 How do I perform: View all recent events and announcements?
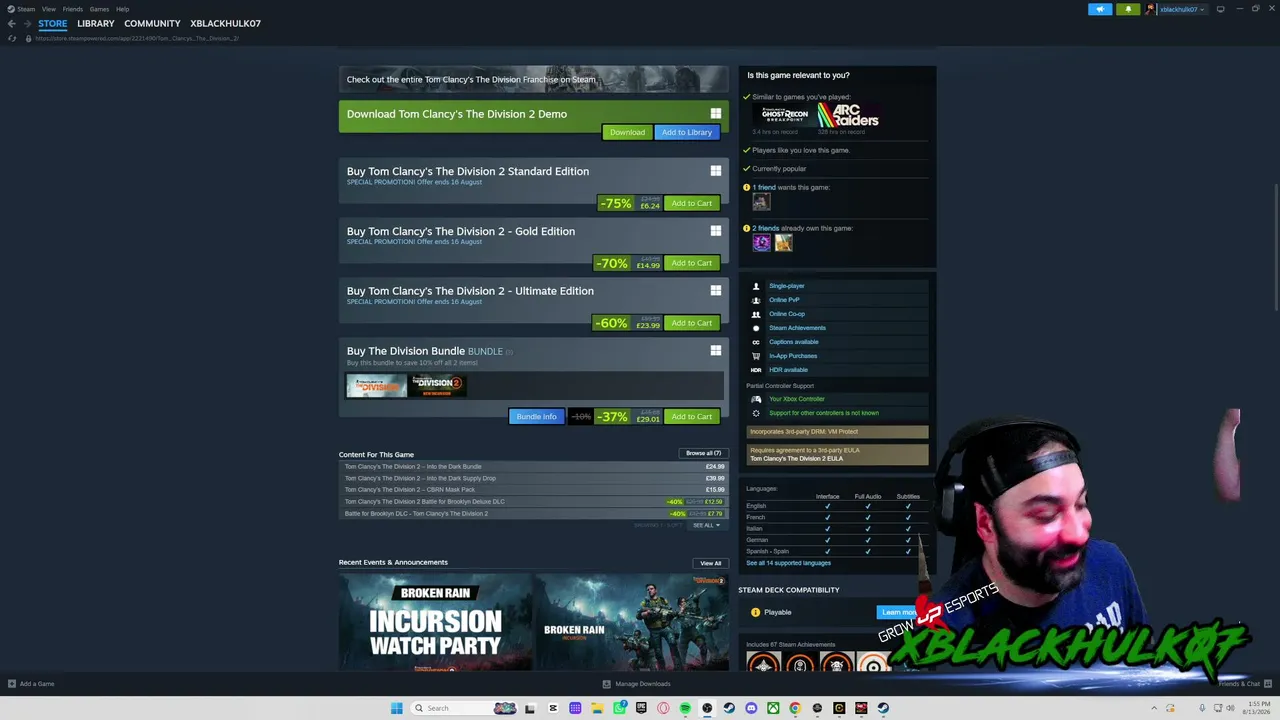coord(711,563)
